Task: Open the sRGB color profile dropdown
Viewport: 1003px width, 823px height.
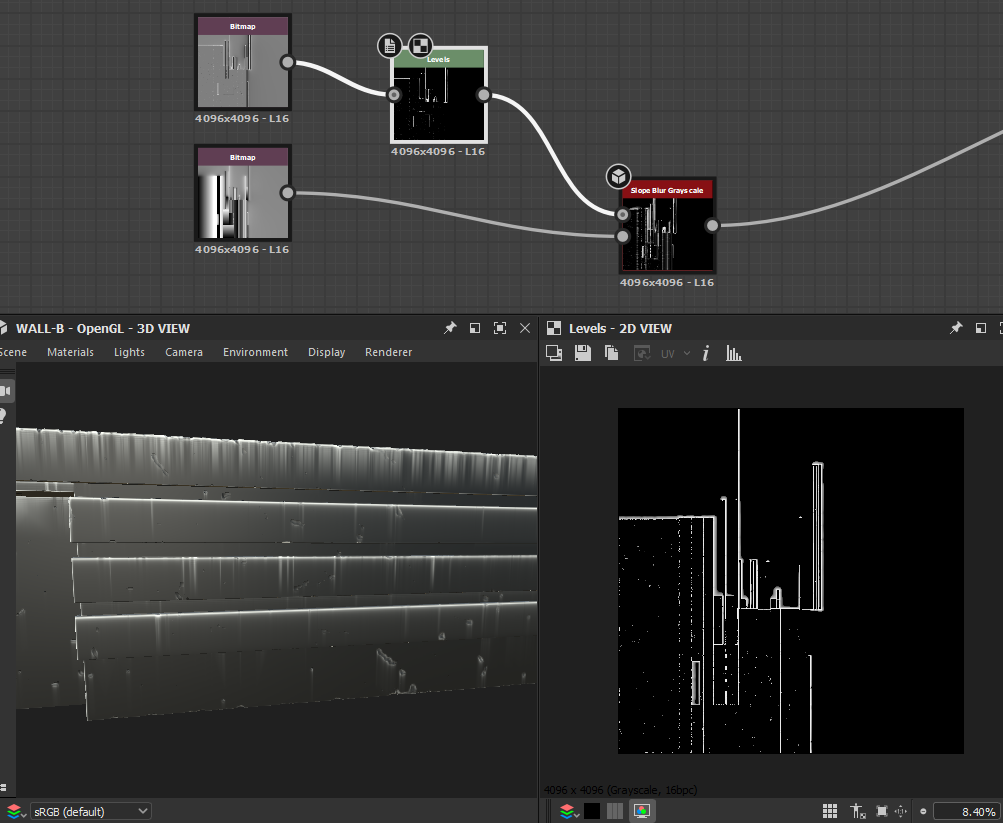Action: [x=90, y=811]
